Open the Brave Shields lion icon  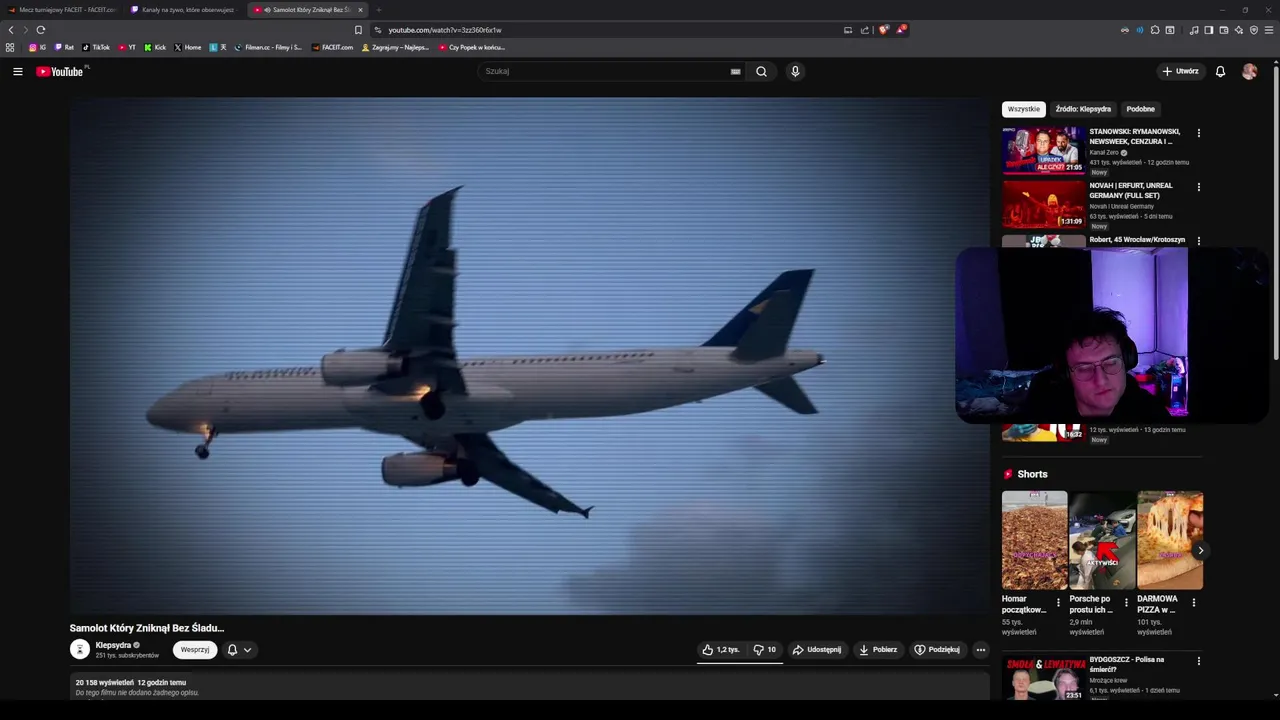point(884,30)
